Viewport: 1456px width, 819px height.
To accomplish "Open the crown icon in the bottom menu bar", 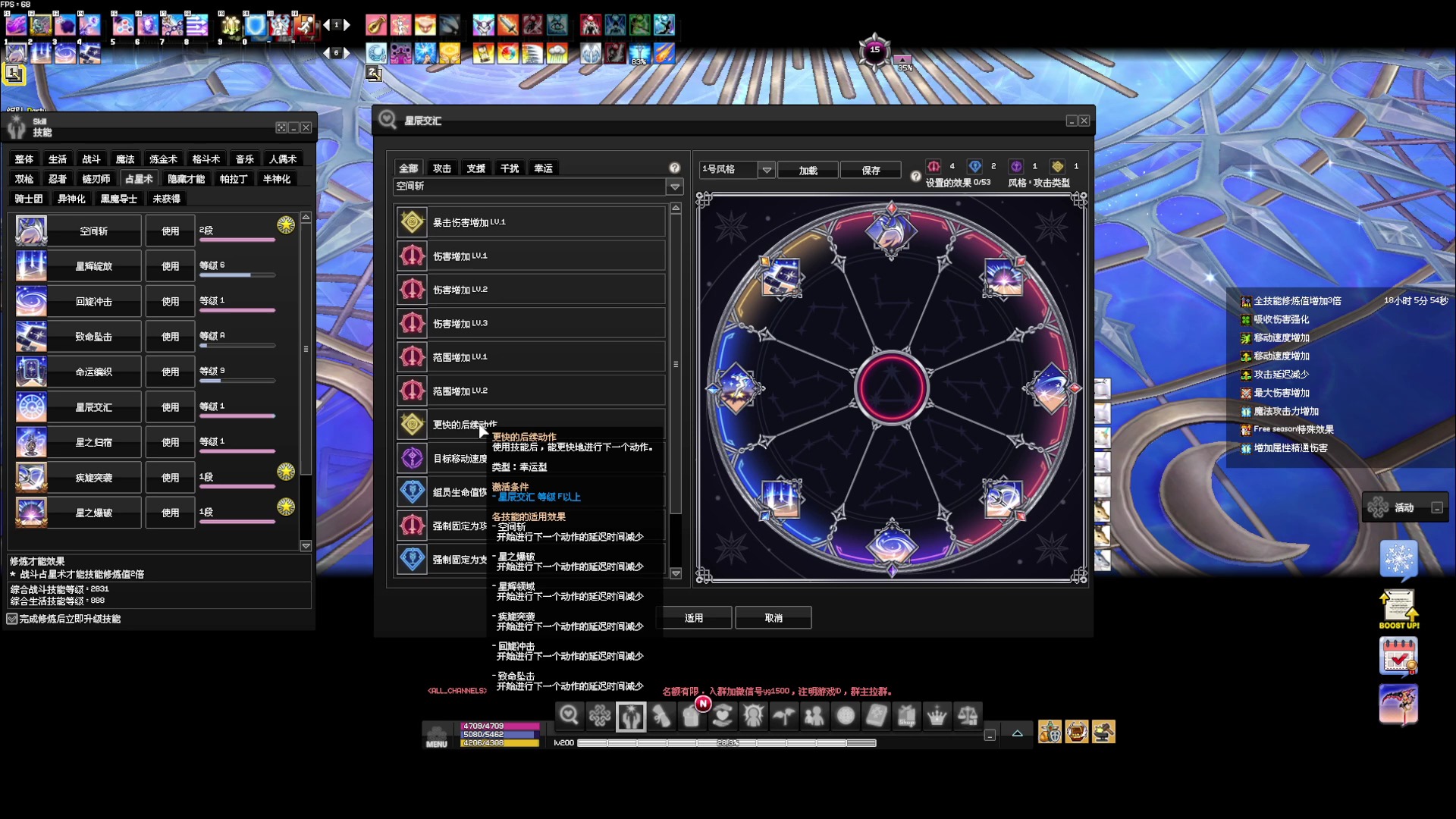I will pos(937,715).
